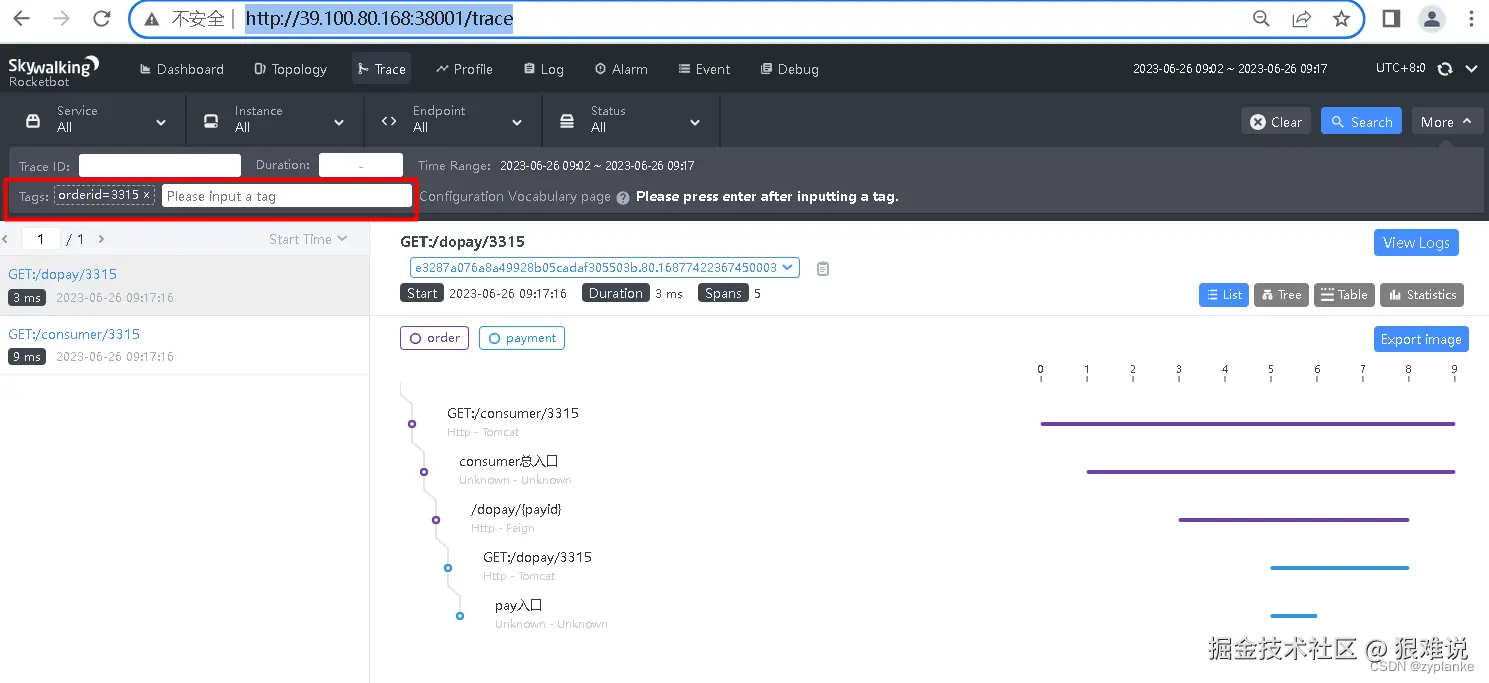Select the GET:/consumer/3315 trace entry

184,345
